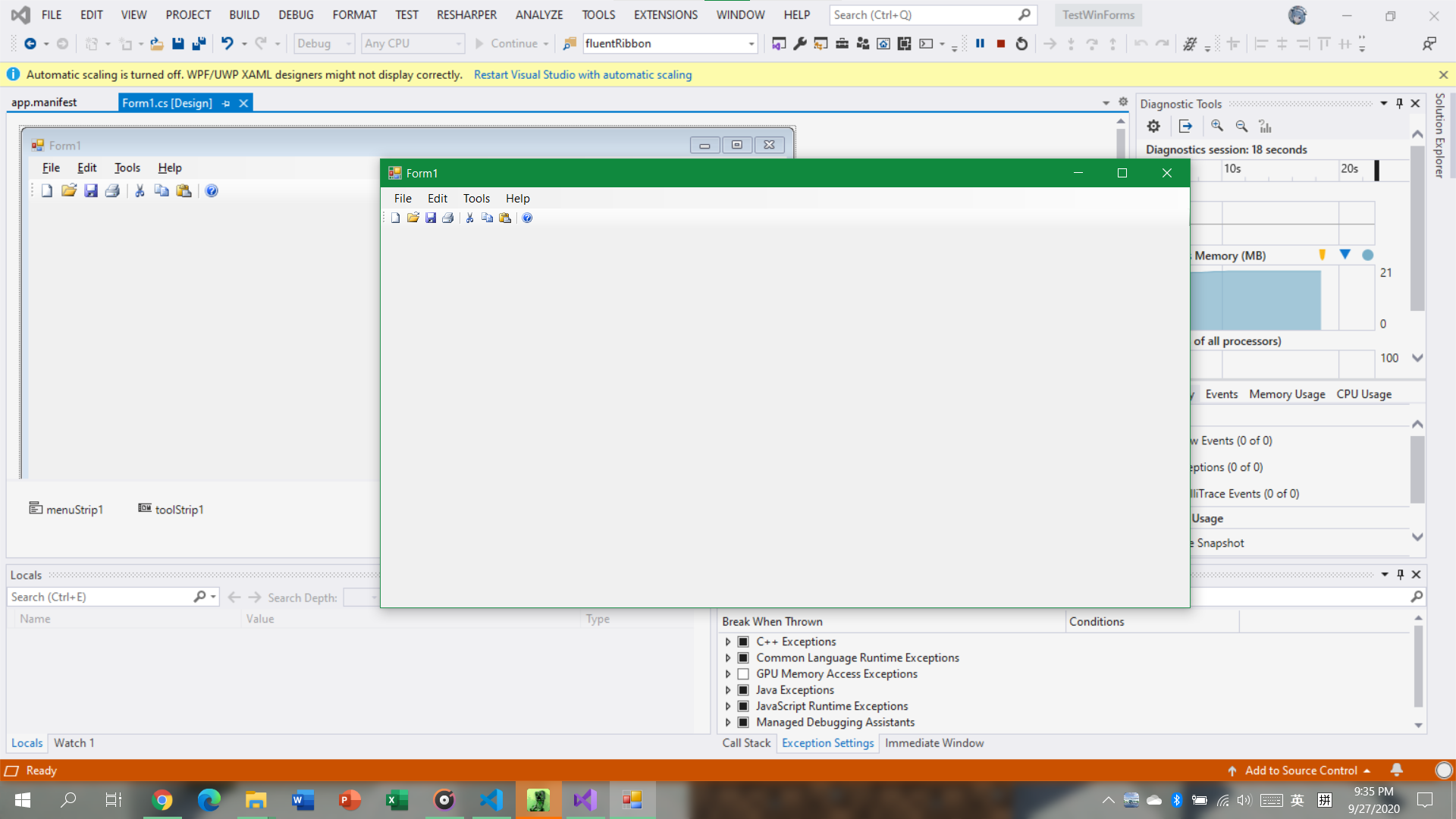Open the fluentRibbon startup project dropdown

[751, 44]
